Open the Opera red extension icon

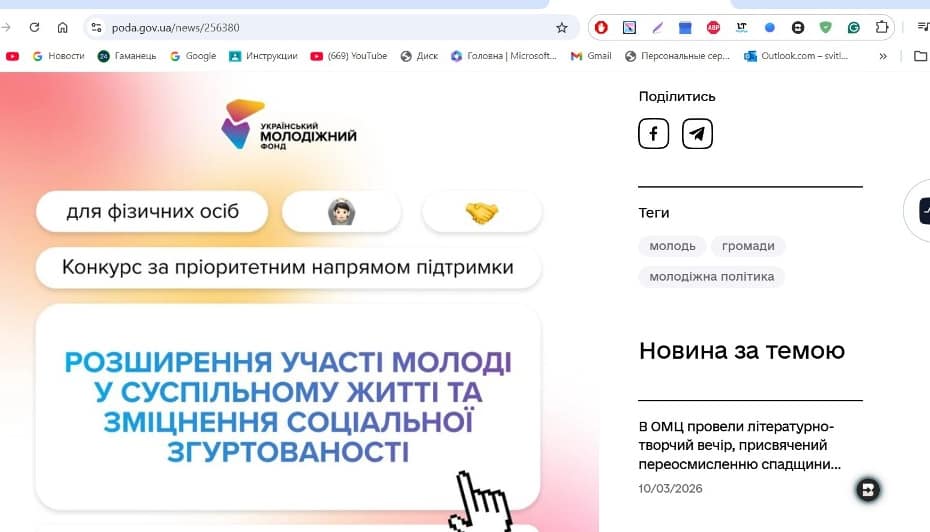coord(601,27)
